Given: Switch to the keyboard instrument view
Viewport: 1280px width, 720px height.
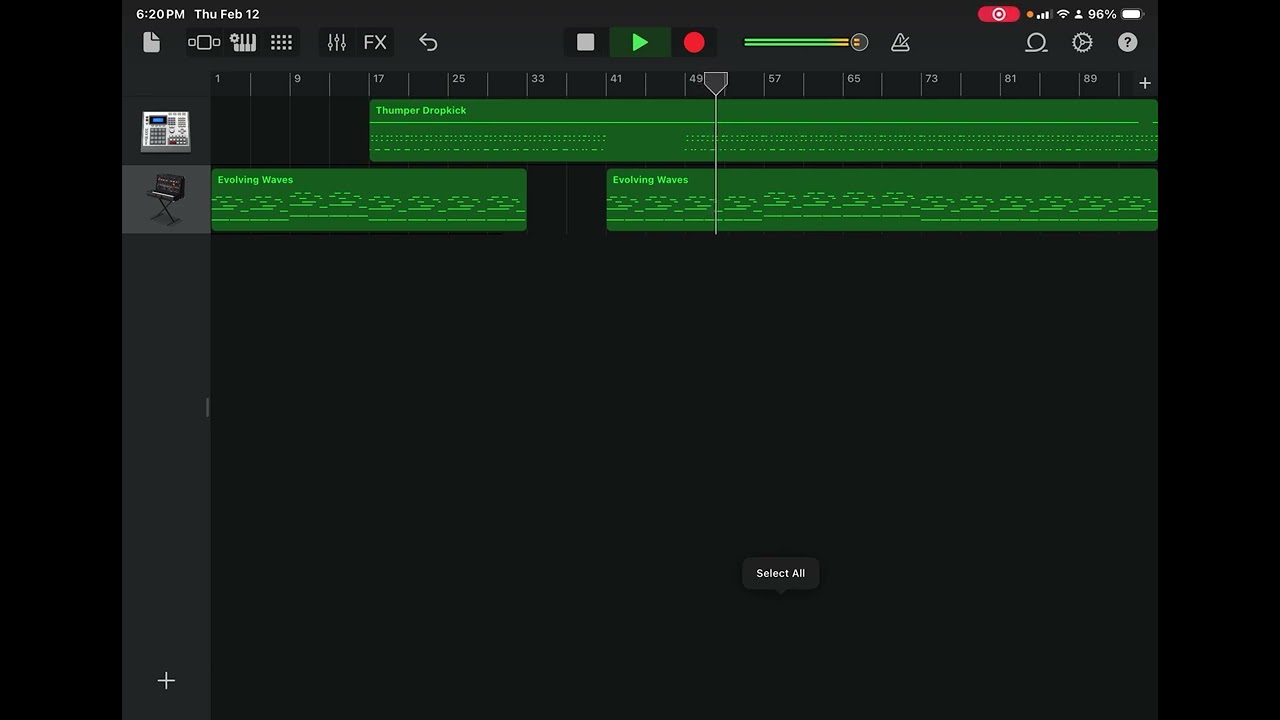Looking at the screenshot, I should (243, 42).
